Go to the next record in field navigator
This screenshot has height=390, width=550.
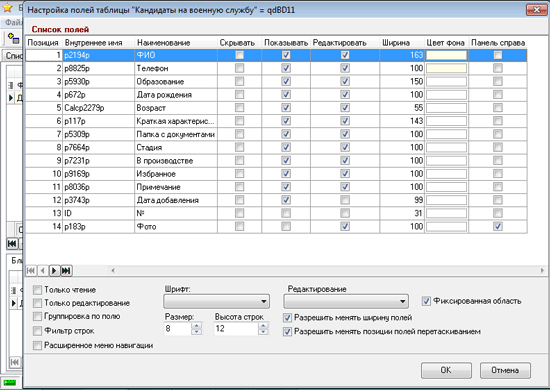click(54, 270)
